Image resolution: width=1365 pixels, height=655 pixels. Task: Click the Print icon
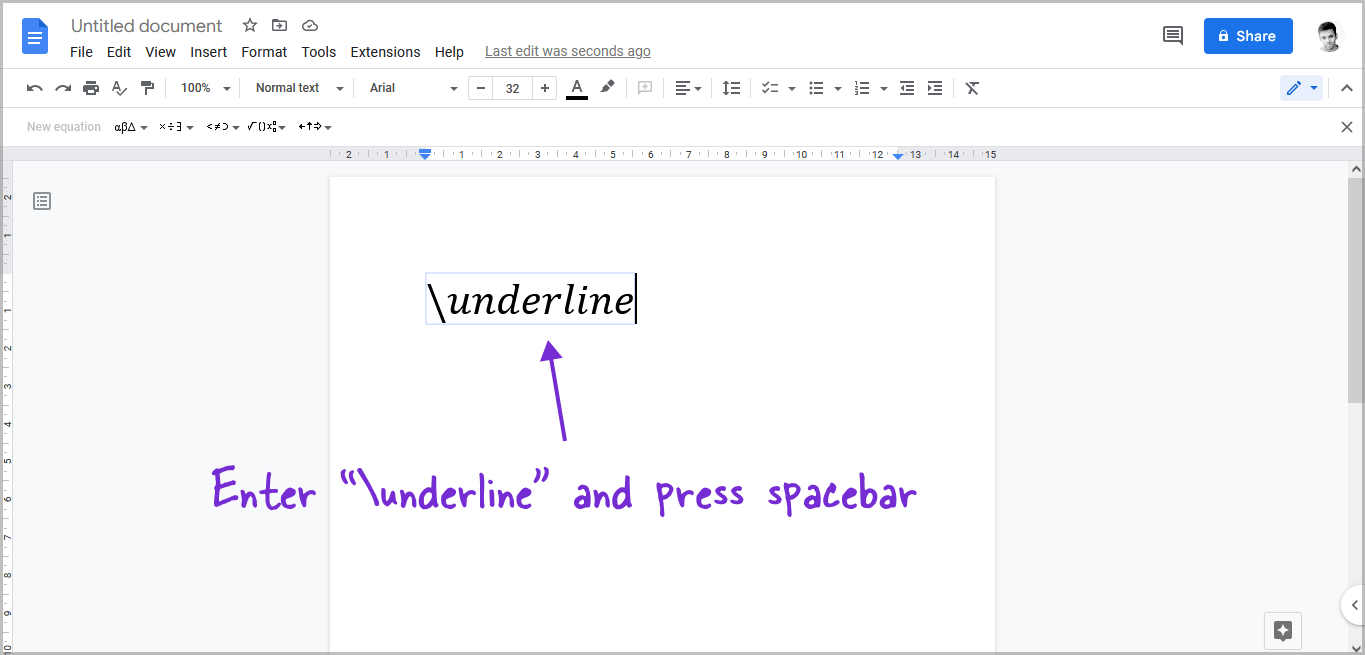click(x=91, y=88)
